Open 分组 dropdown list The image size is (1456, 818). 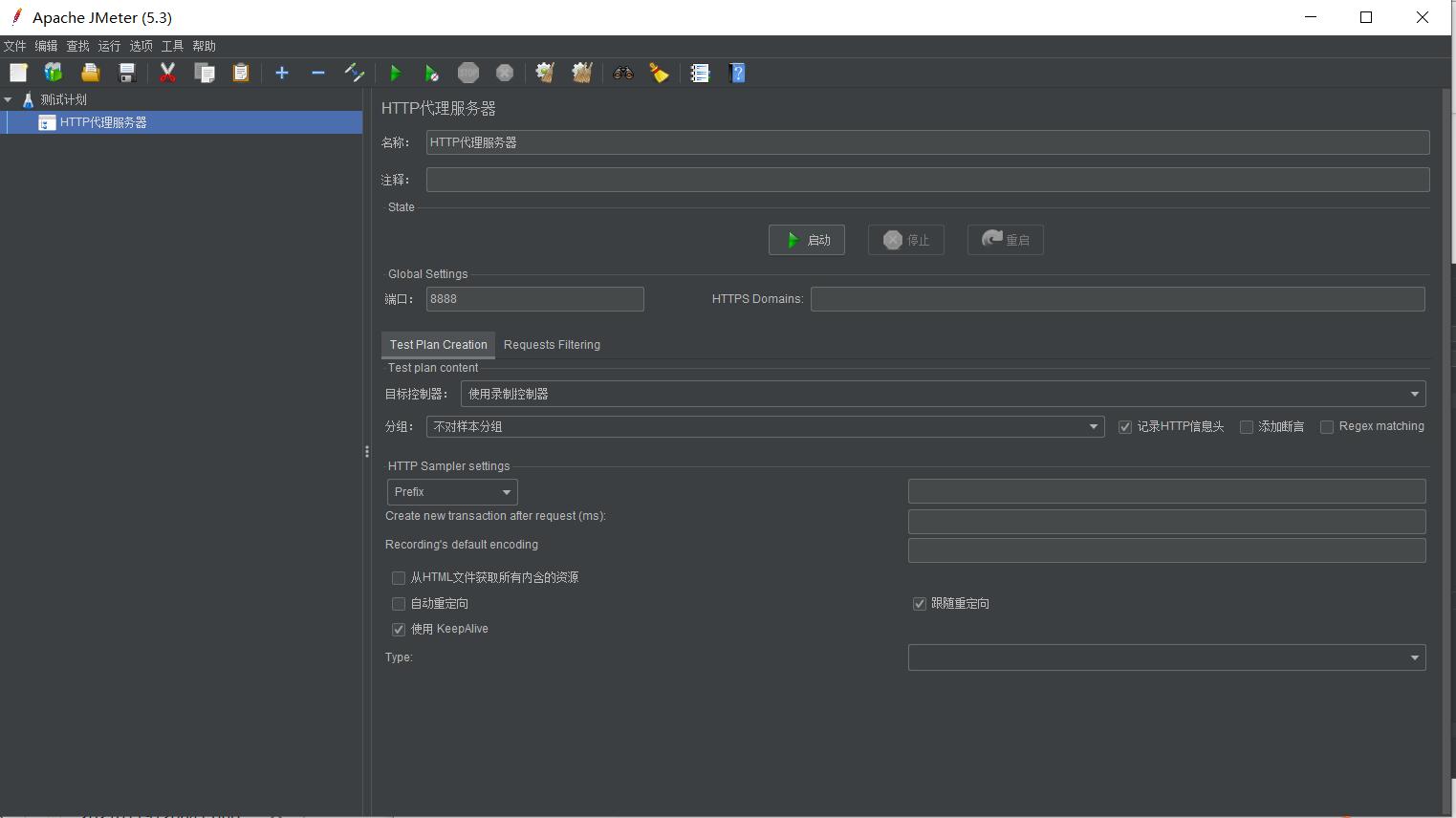tap(765, 426)
